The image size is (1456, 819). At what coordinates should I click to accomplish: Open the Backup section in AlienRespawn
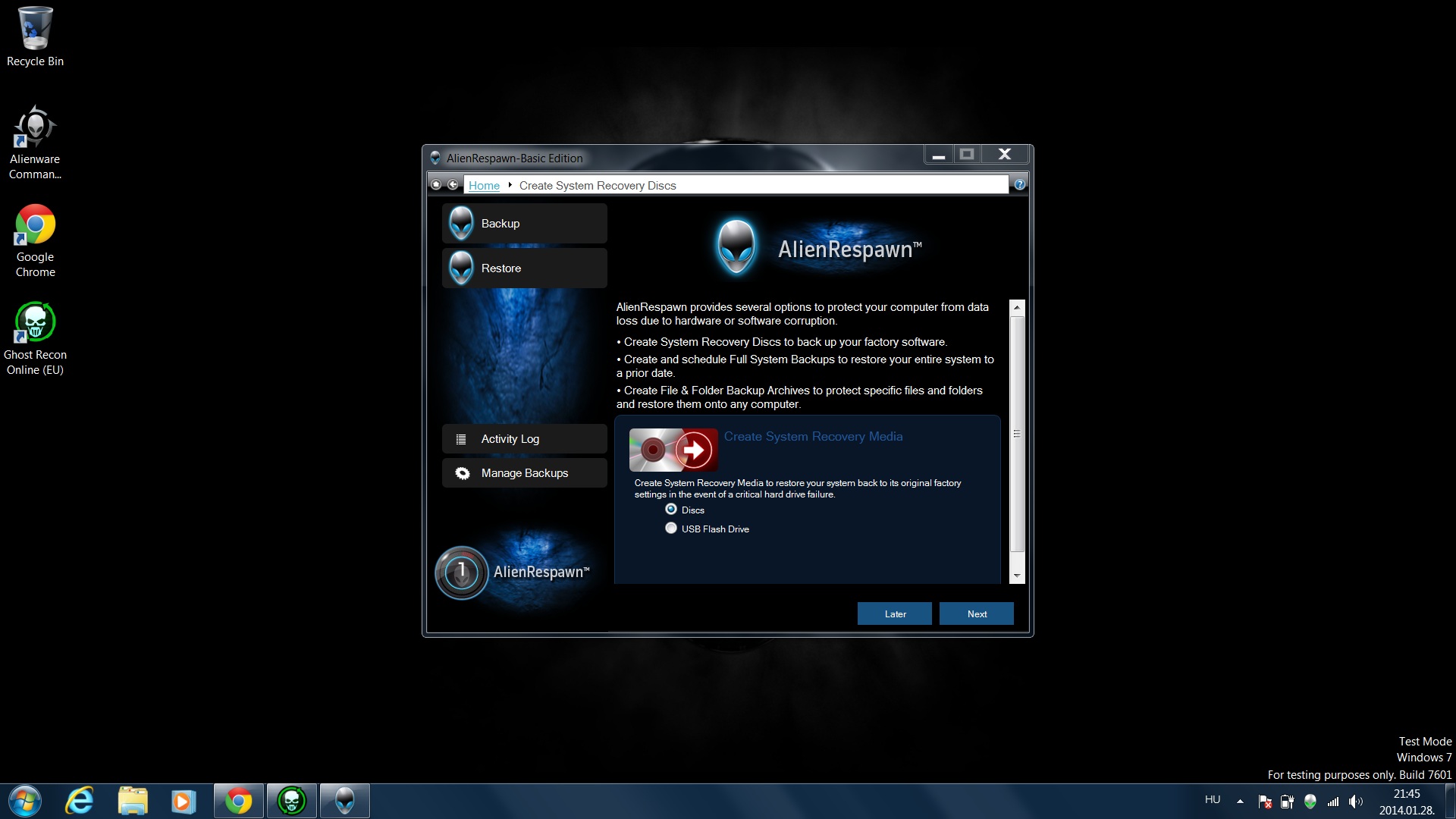[525, 224]
